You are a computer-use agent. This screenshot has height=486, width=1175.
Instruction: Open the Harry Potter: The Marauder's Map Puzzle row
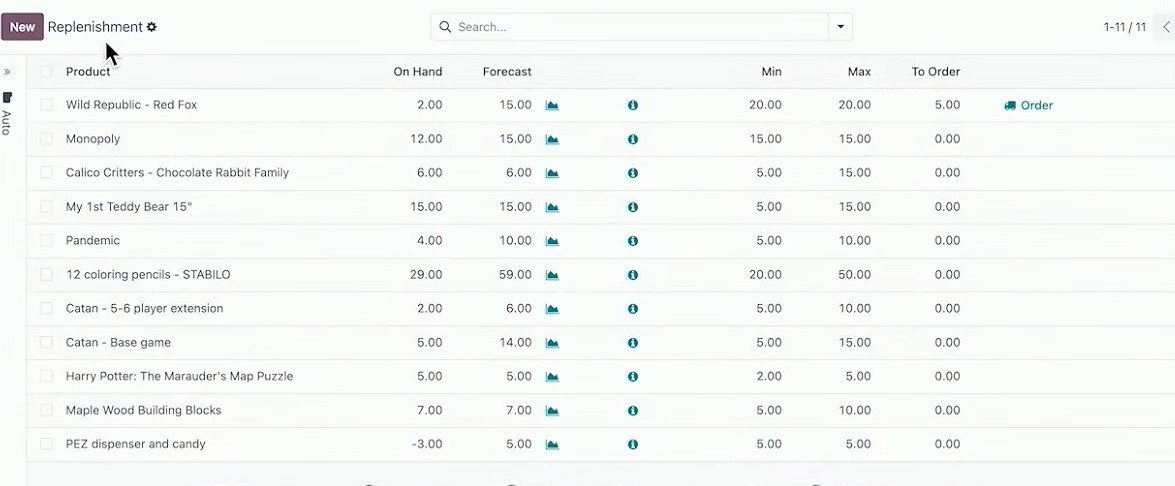(179, 376)
